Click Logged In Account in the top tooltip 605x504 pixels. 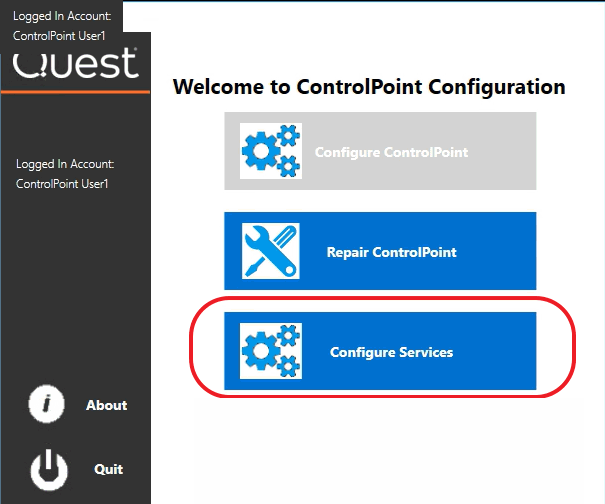pyautogui.click(x=61, y=15)
